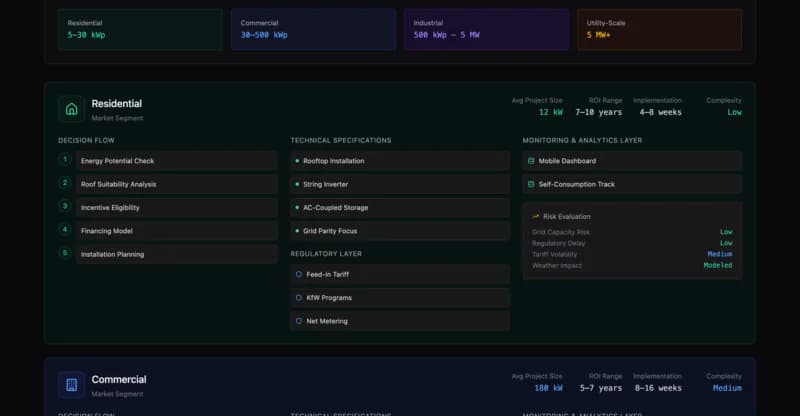Click the Self-Consumption Track icon
800x416 pixels.
[531, 184]
